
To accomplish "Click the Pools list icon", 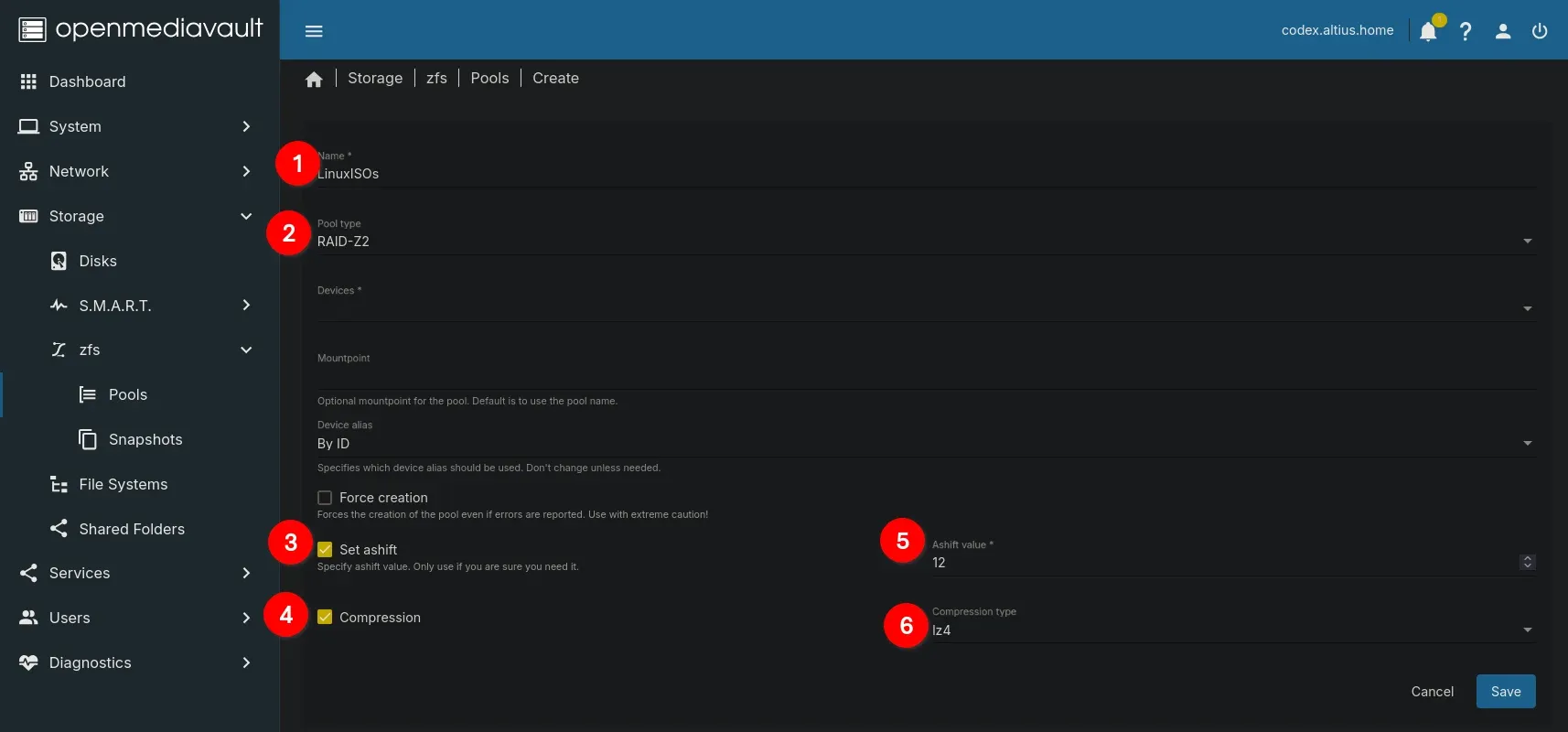I will coord(88,394).
